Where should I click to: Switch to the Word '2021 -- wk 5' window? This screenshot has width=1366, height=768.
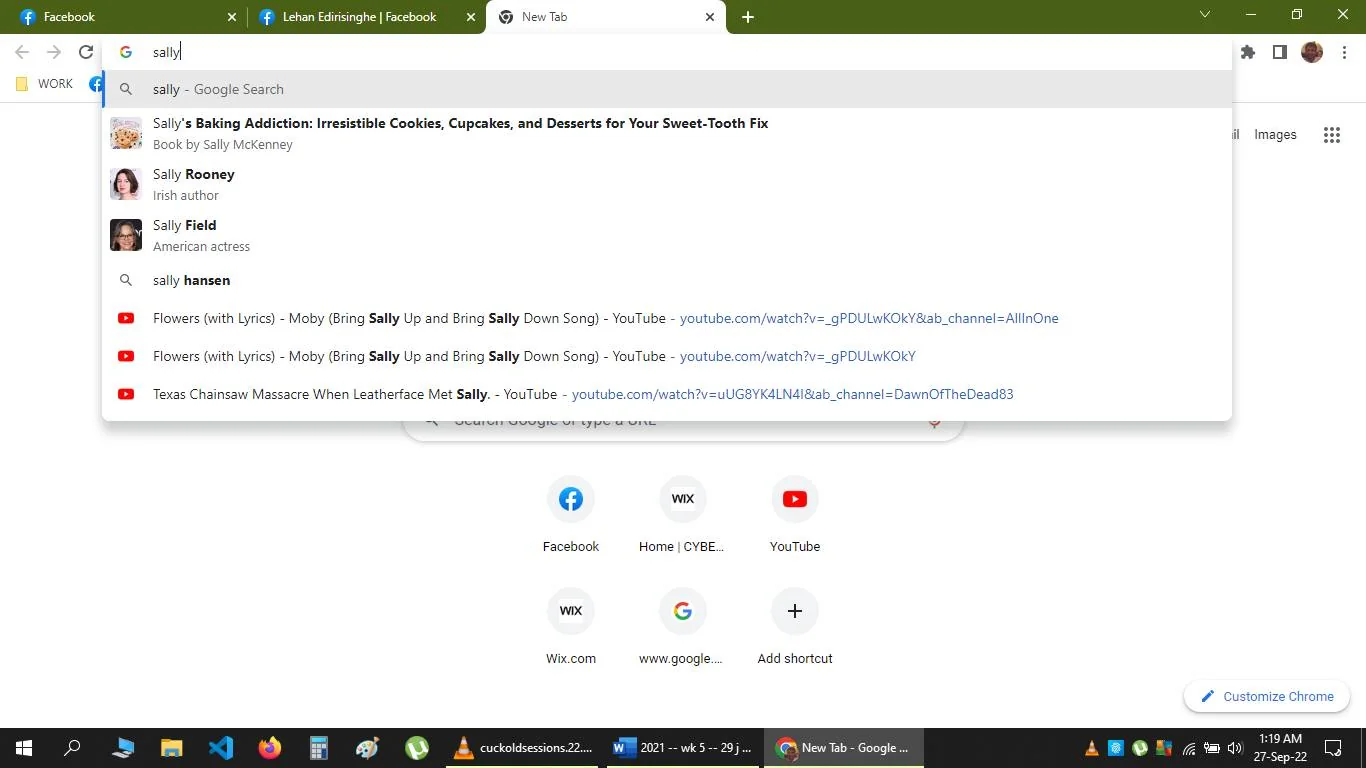tap(684, 748)
